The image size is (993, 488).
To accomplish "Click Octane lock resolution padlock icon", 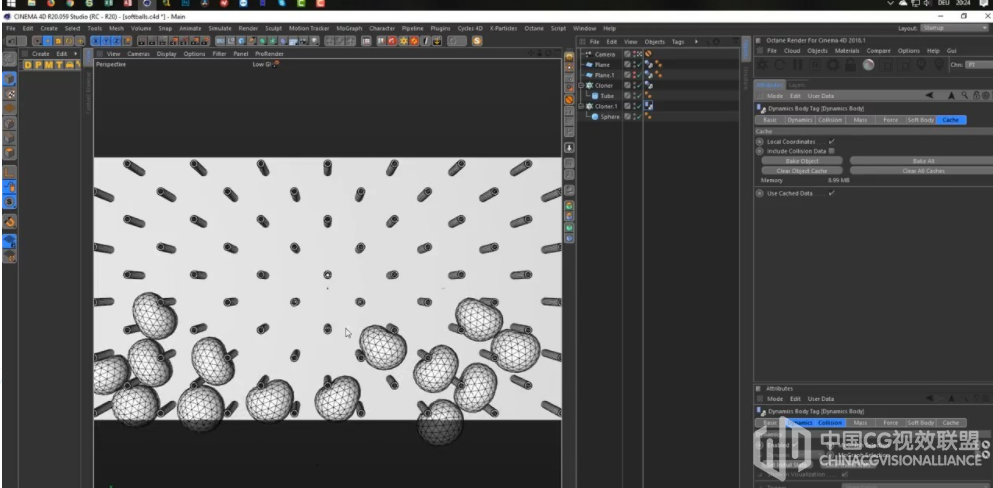I will point(851,65).
